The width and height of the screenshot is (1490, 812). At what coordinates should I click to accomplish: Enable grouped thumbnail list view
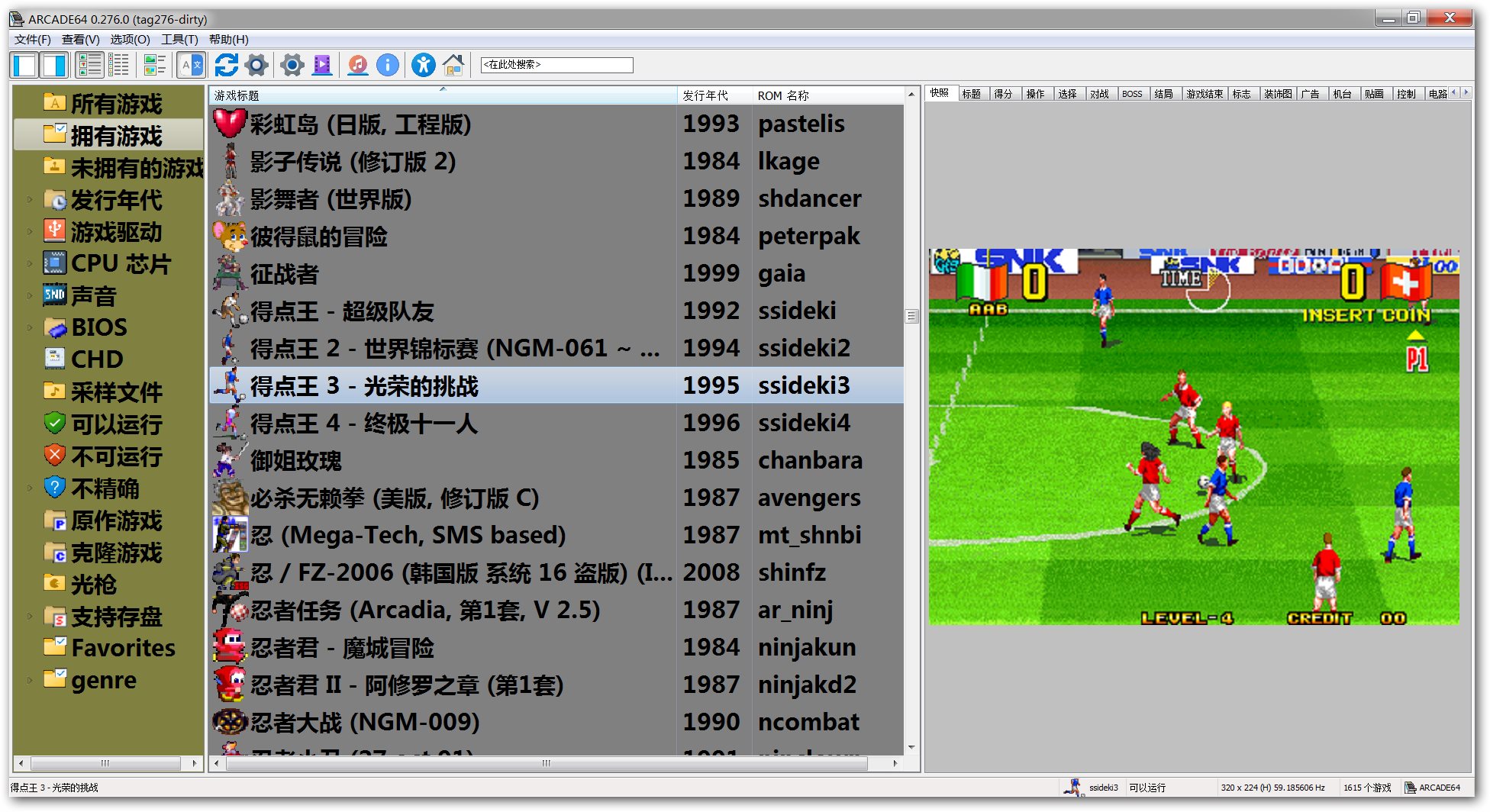tap(155, 66)
